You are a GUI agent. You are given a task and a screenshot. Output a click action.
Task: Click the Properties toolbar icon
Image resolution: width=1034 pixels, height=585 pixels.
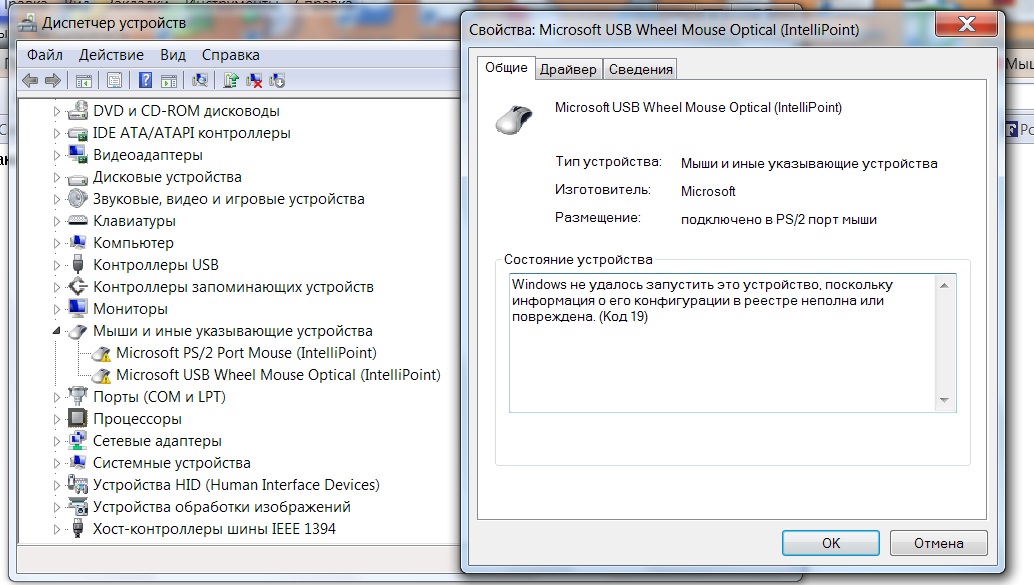click(x=114, y=81)
